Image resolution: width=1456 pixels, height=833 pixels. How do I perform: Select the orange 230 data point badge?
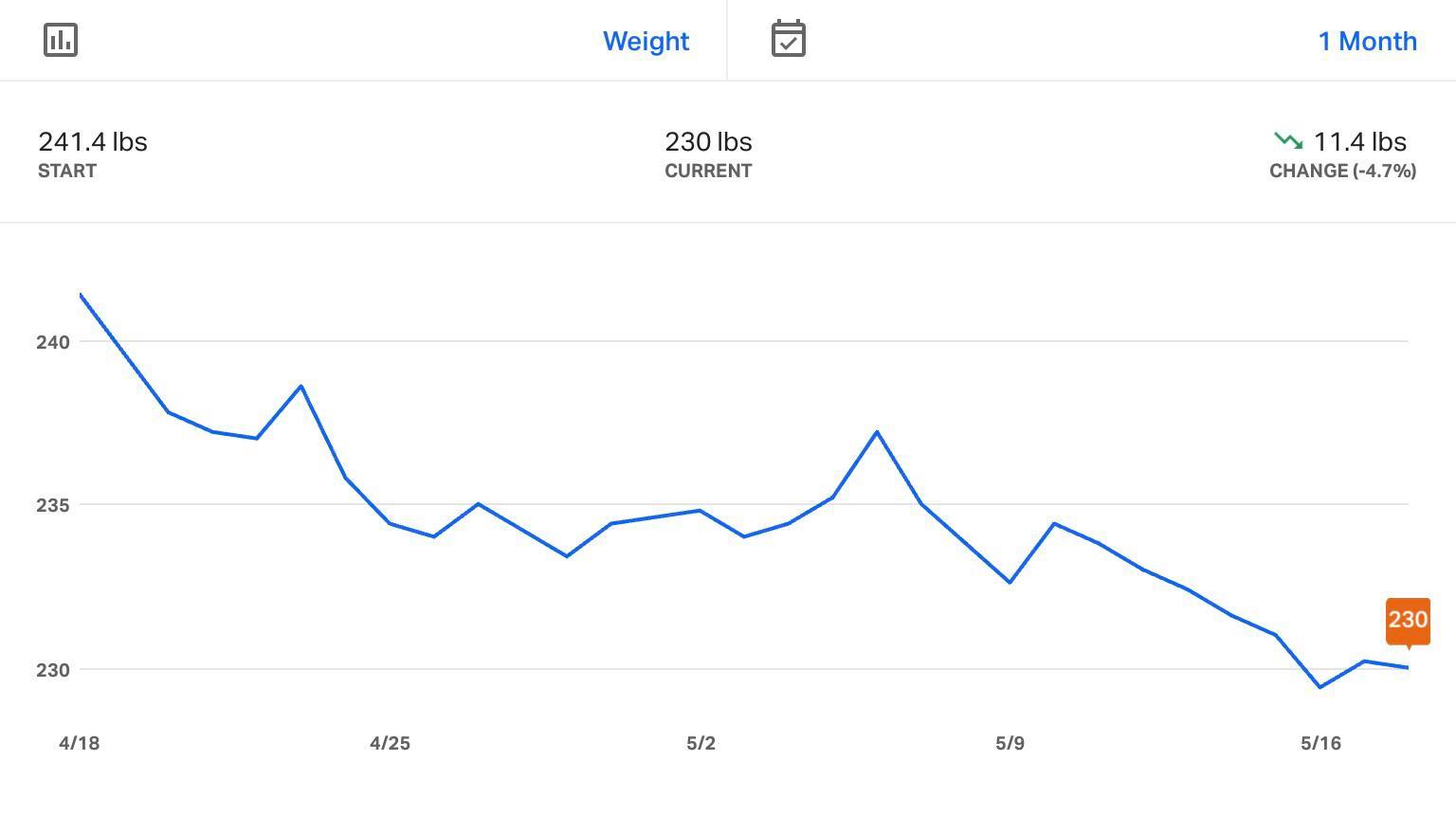pos(1409,622)
